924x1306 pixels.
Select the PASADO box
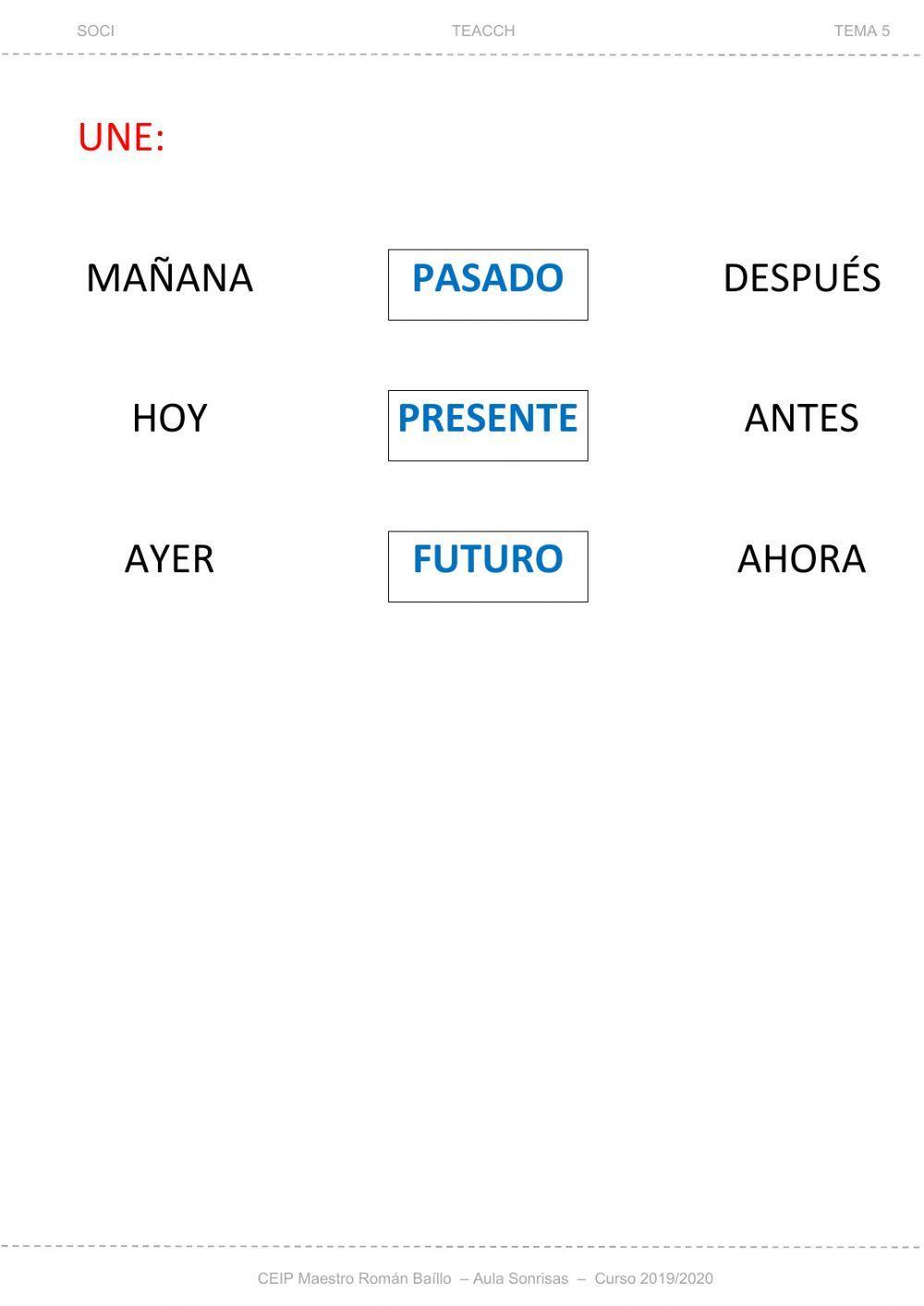point(488,285)
